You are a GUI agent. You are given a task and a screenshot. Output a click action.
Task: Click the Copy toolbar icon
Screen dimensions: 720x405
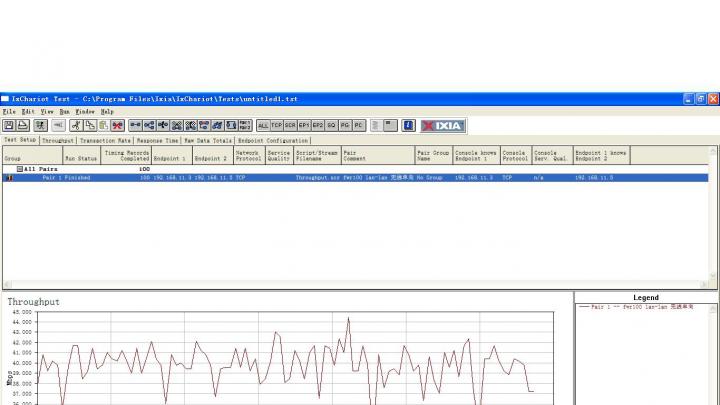pyautogui.click(x=90, y=125)
